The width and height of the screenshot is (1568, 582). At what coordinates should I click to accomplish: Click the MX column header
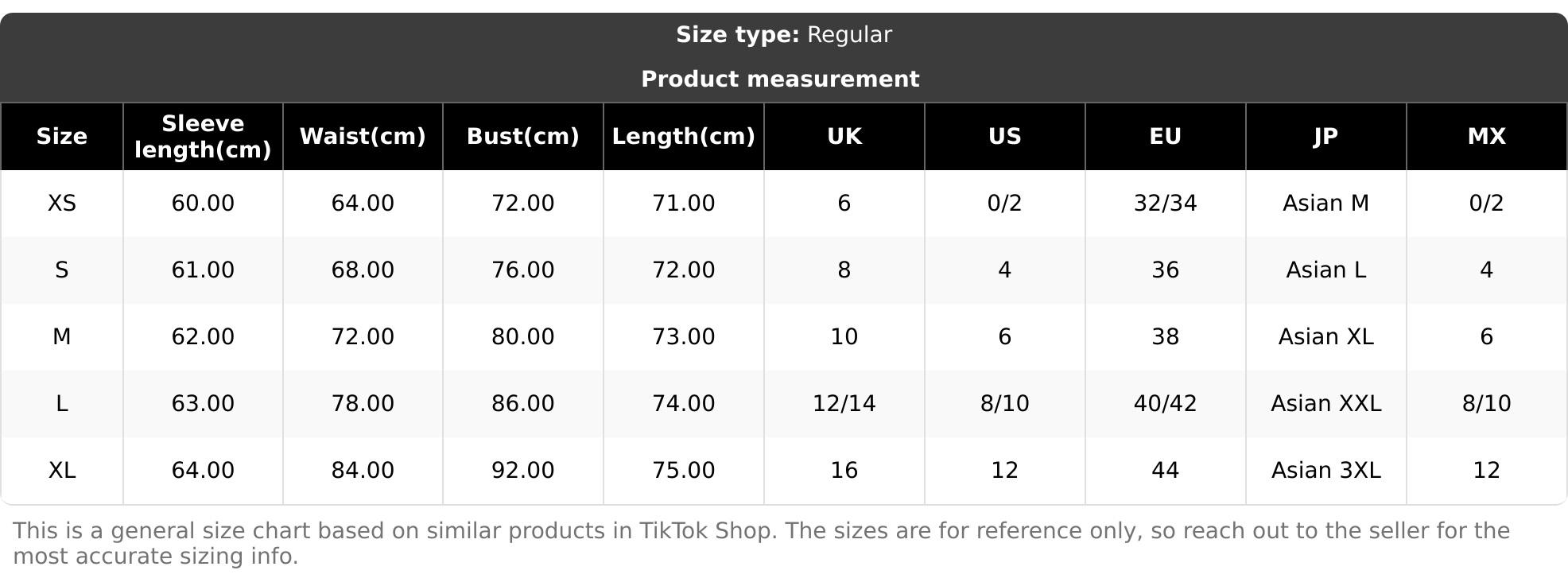[1486, 136]
